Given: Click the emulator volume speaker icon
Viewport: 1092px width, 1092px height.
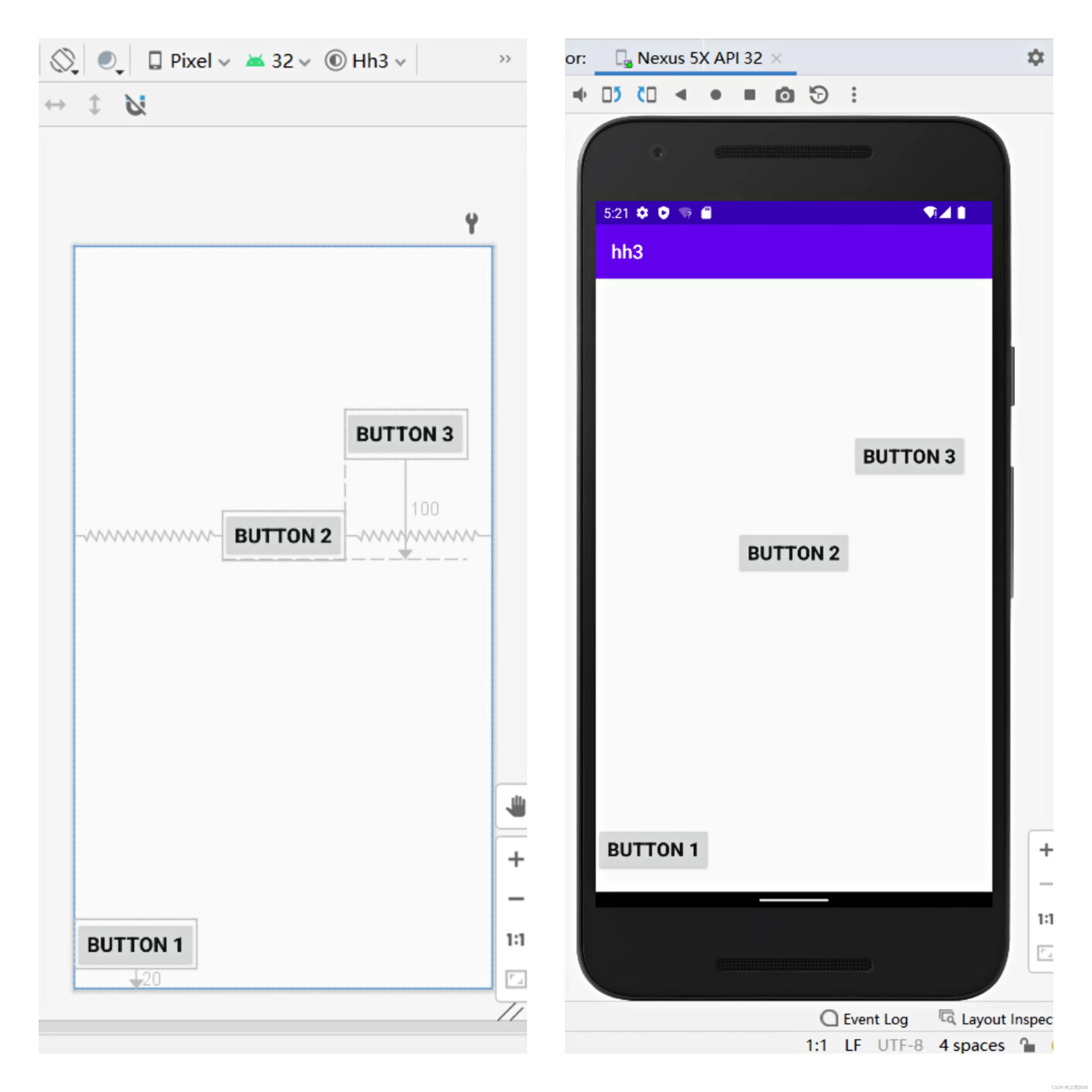Looking at the screenshot, I should 579,95.
